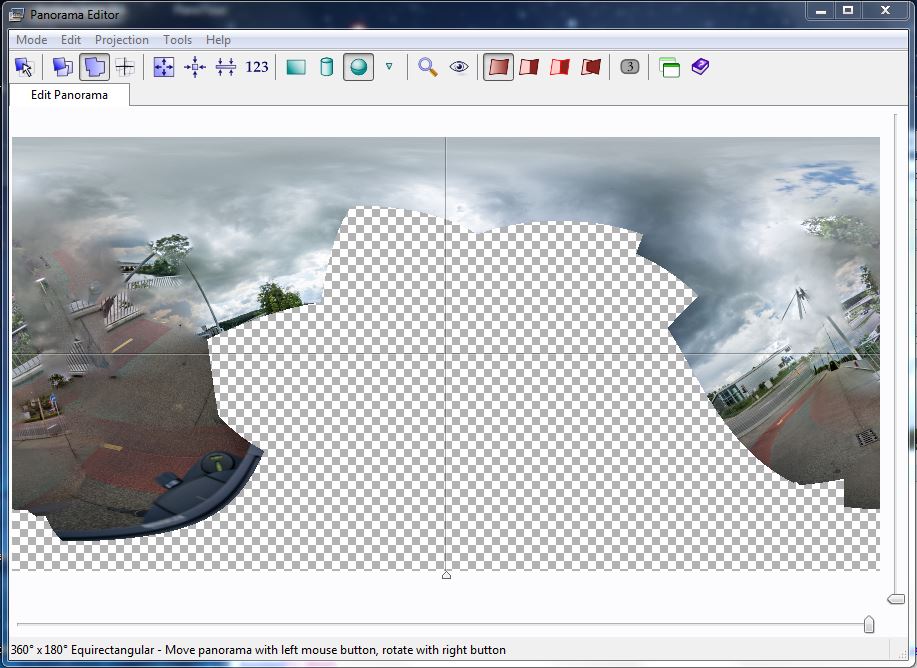Click the fit panorama arrows icon
This screenshot has height=668, width=917.
click(x=164, y=67)
